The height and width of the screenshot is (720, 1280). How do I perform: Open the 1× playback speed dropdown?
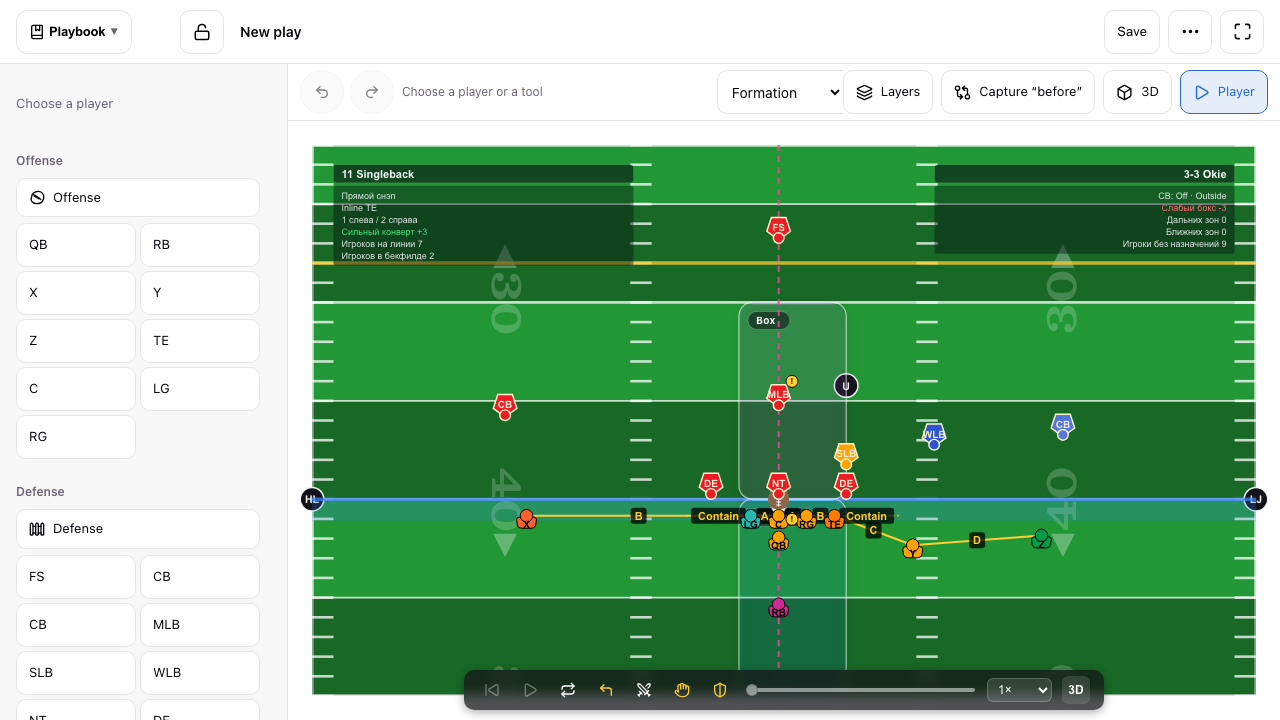[x=1019, y=690]
